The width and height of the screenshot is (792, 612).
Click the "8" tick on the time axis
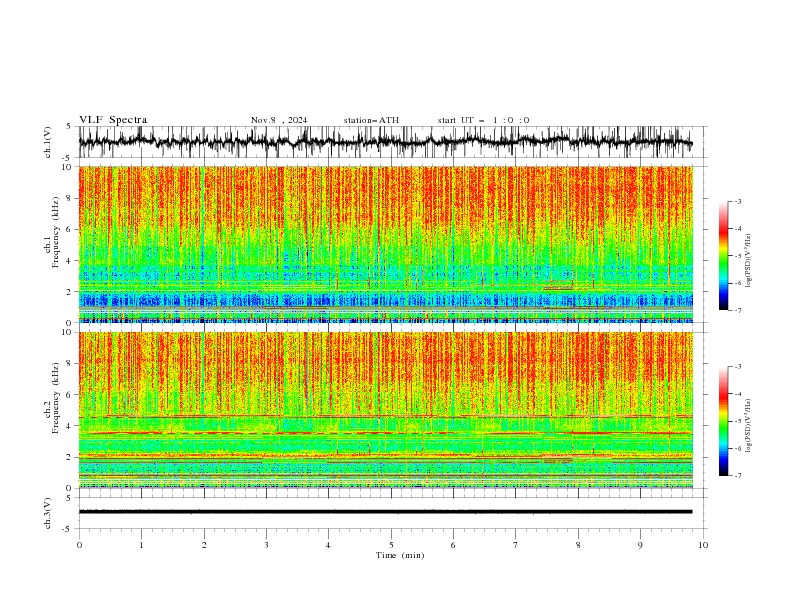578,545
